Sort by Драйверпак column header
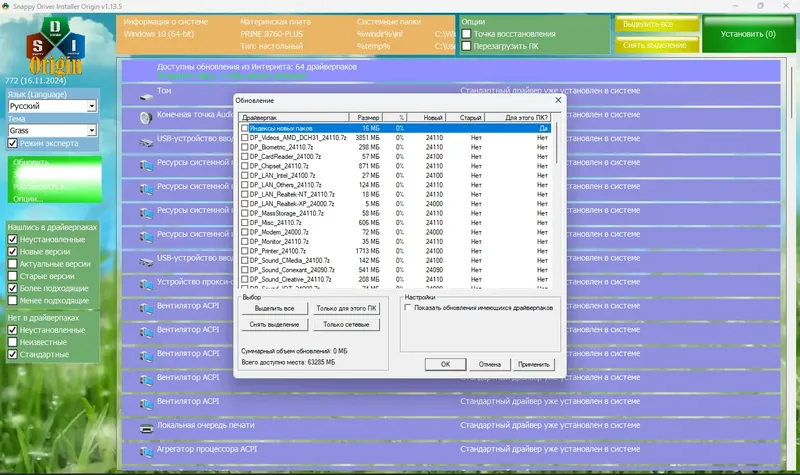The width and height of the screenshot is (800, 475). point(294,117)
